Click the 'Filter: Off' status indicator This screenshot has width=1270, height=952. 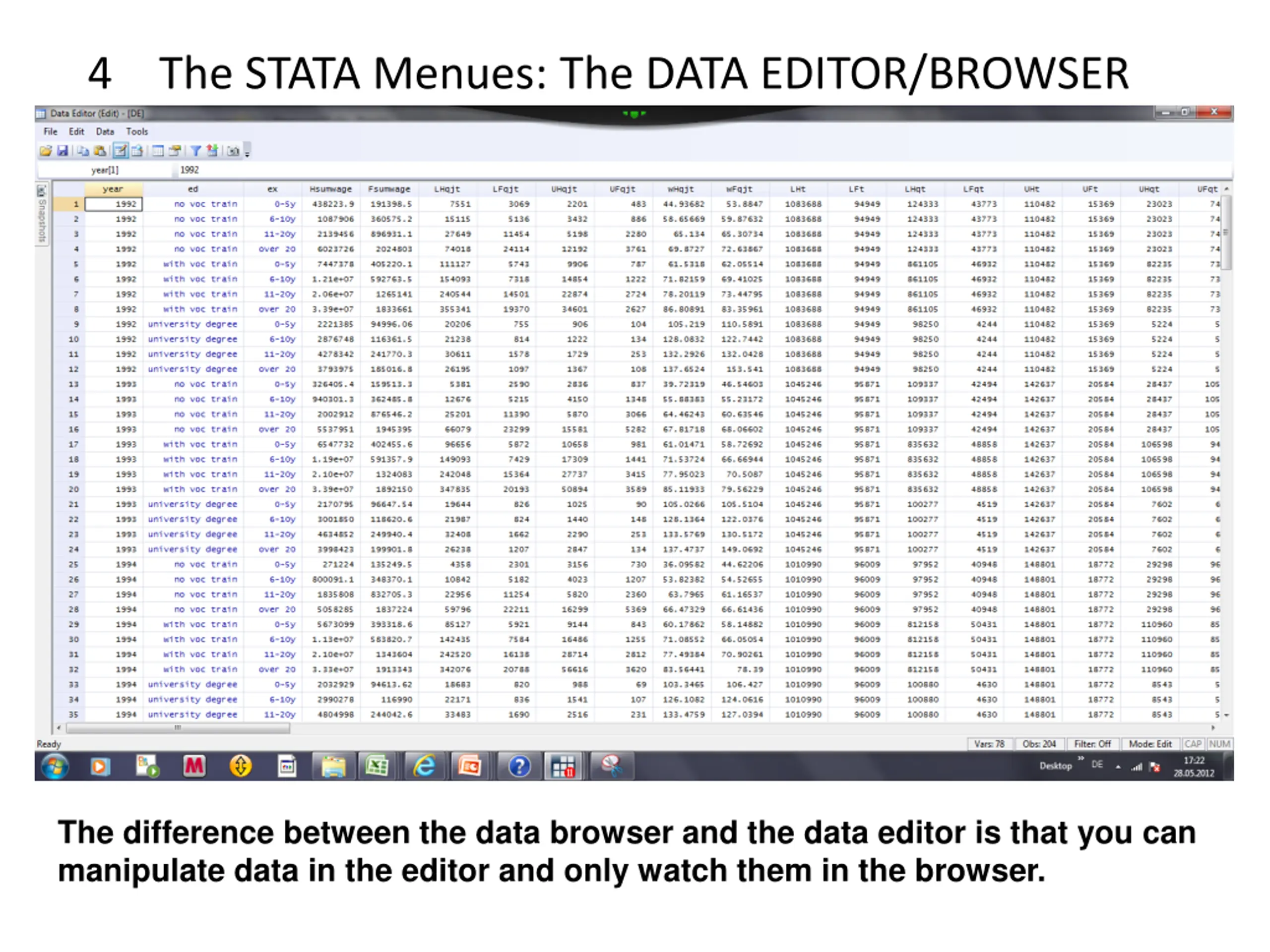coord(1092,744)
